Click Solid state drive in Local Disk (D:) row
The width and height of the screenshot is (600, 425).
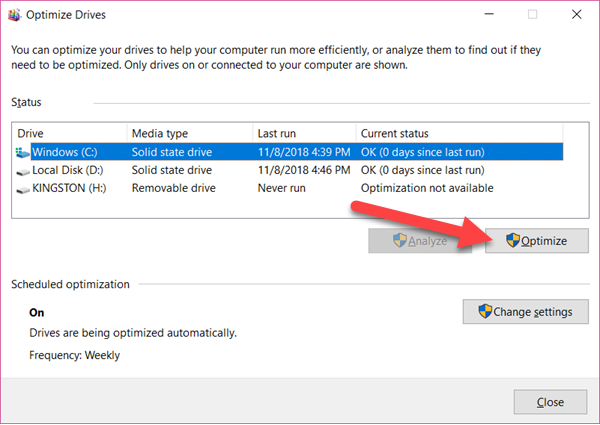pos(172,170)
